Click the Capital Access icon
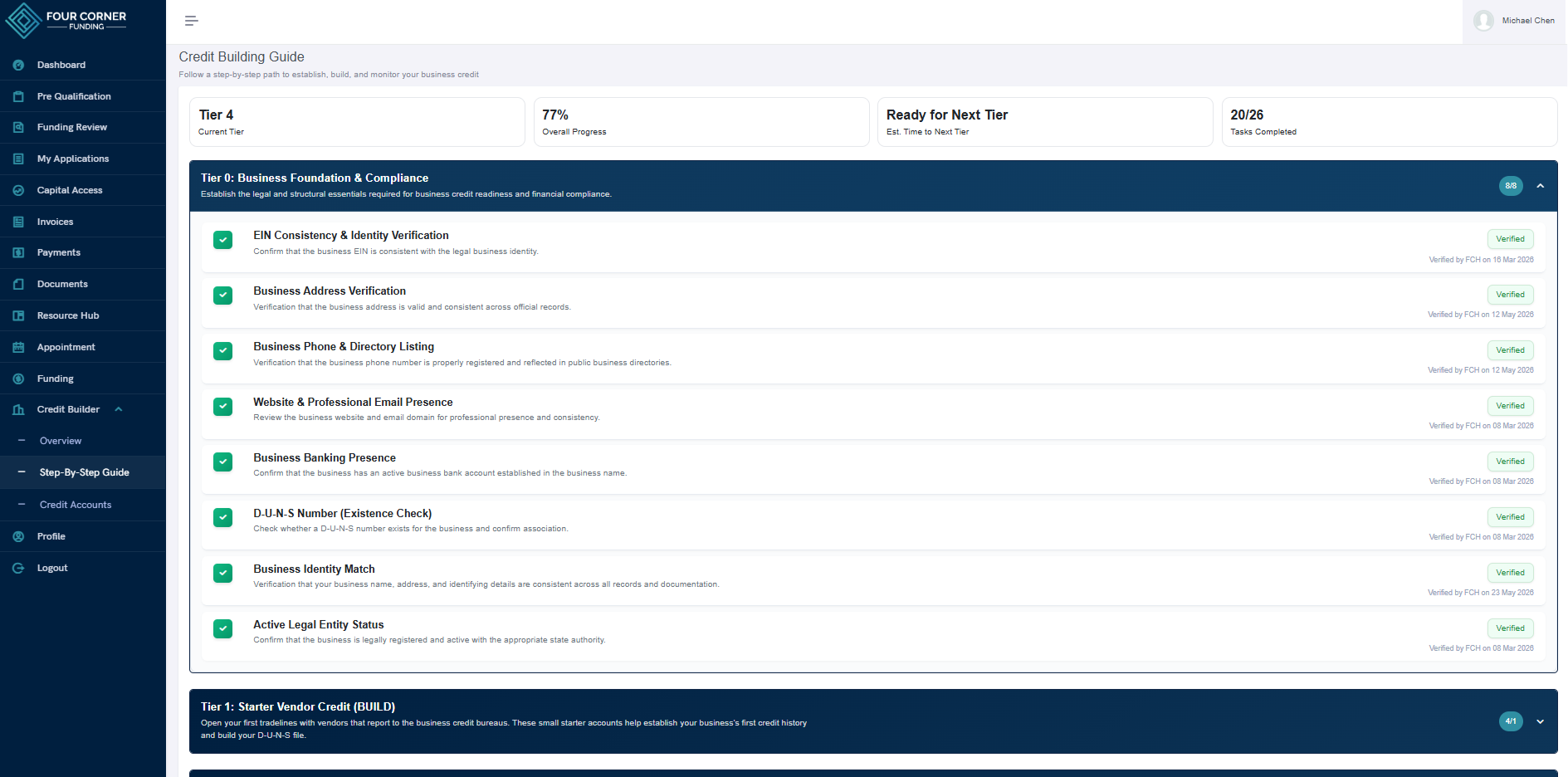This screenshot has height=777, width=1568. pyautogui.click(x=18, y=190)
